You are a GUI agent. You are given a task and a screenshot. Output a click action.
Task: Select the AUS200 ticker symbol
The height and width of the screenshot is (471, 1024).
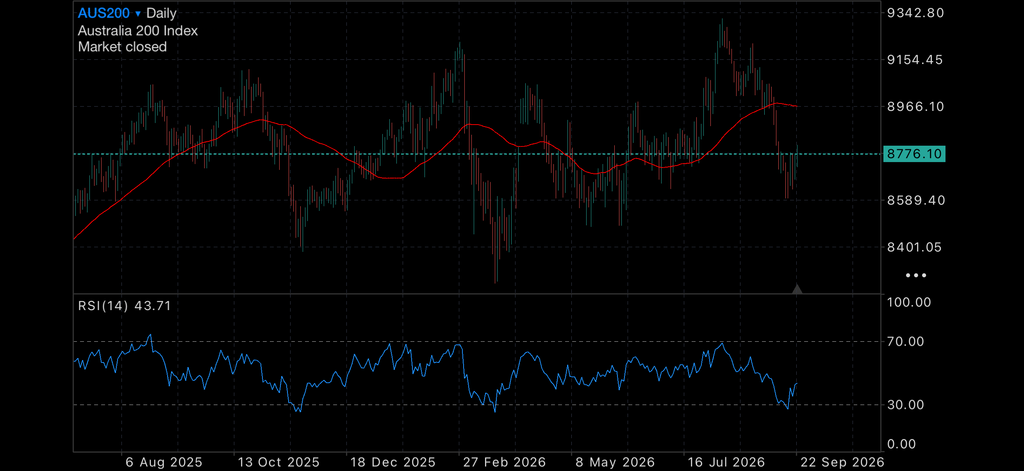104,12
